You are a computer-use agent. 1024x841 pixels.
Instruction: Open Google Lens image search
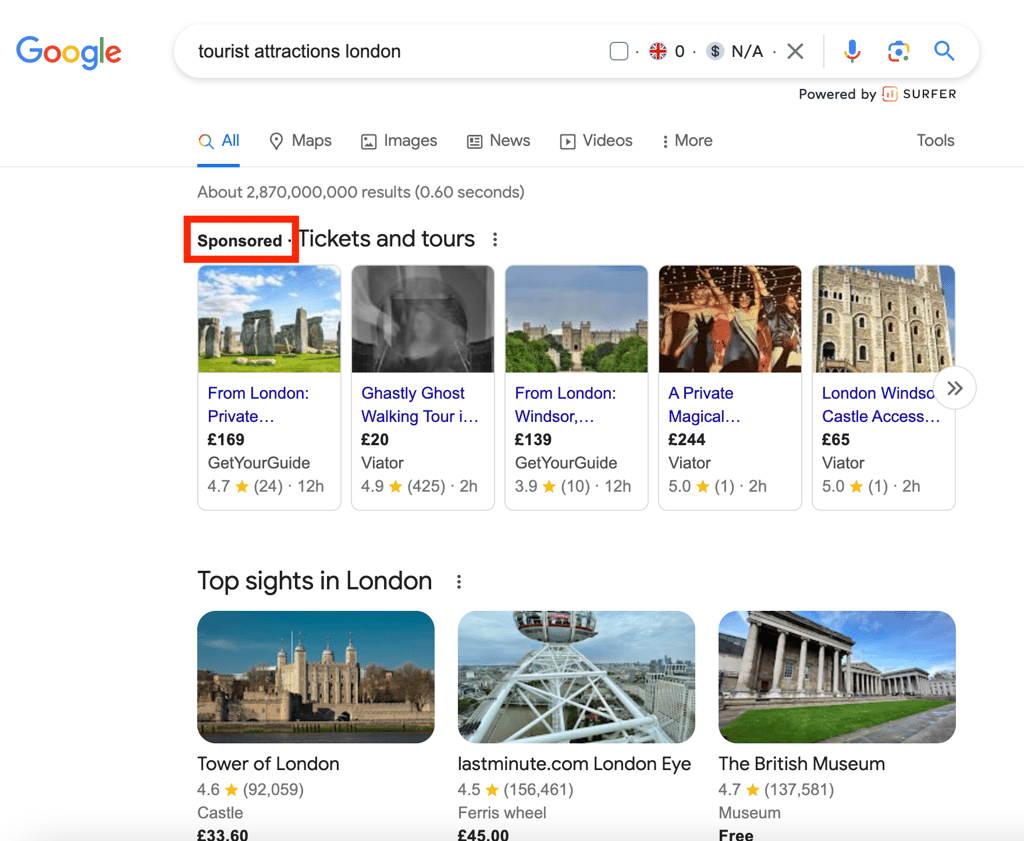click(898, 51)
